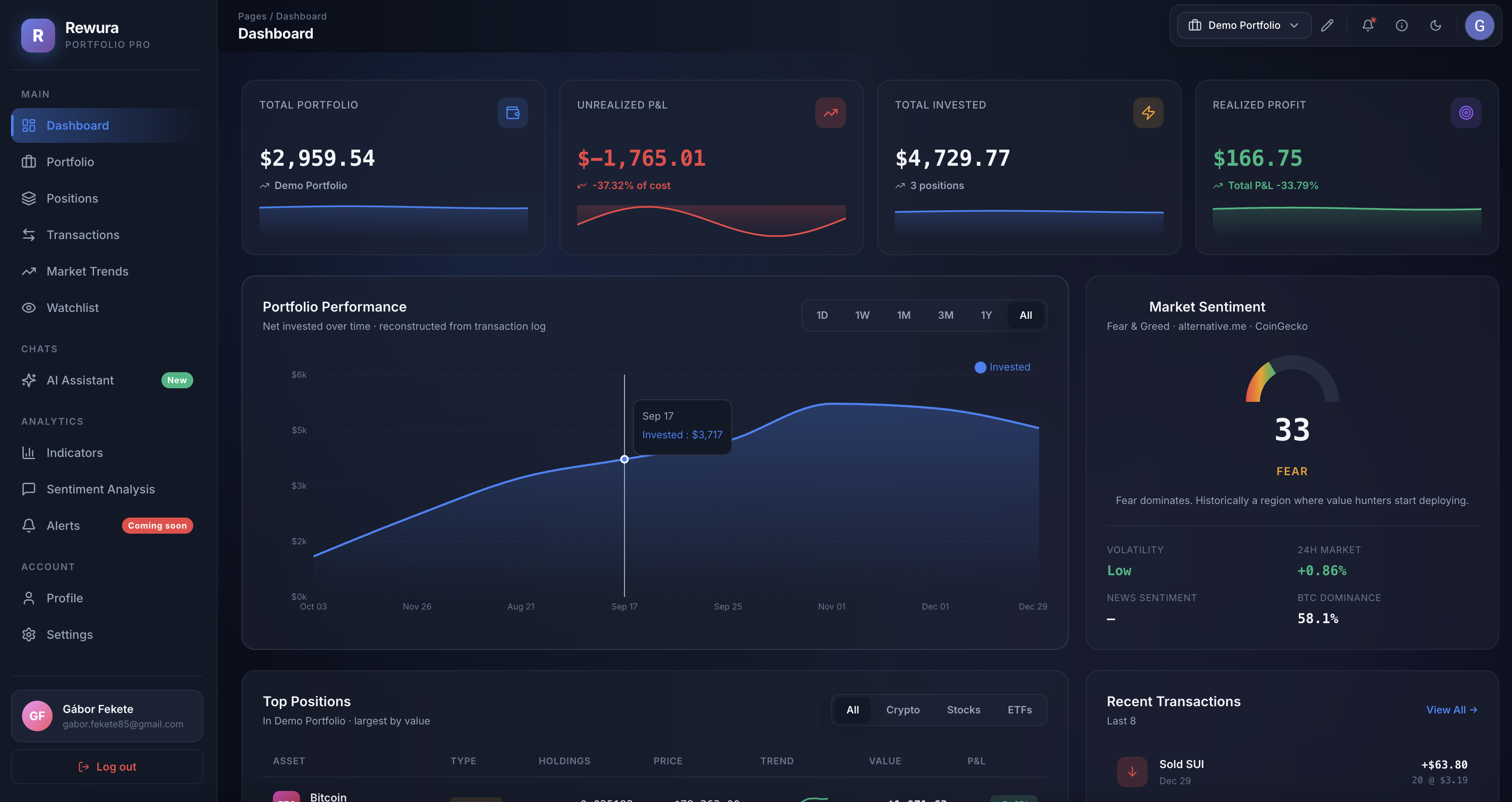The image size is (1512, 802).
Task: Click the Transactions swap-arrows icon
Action: point(29,235)
